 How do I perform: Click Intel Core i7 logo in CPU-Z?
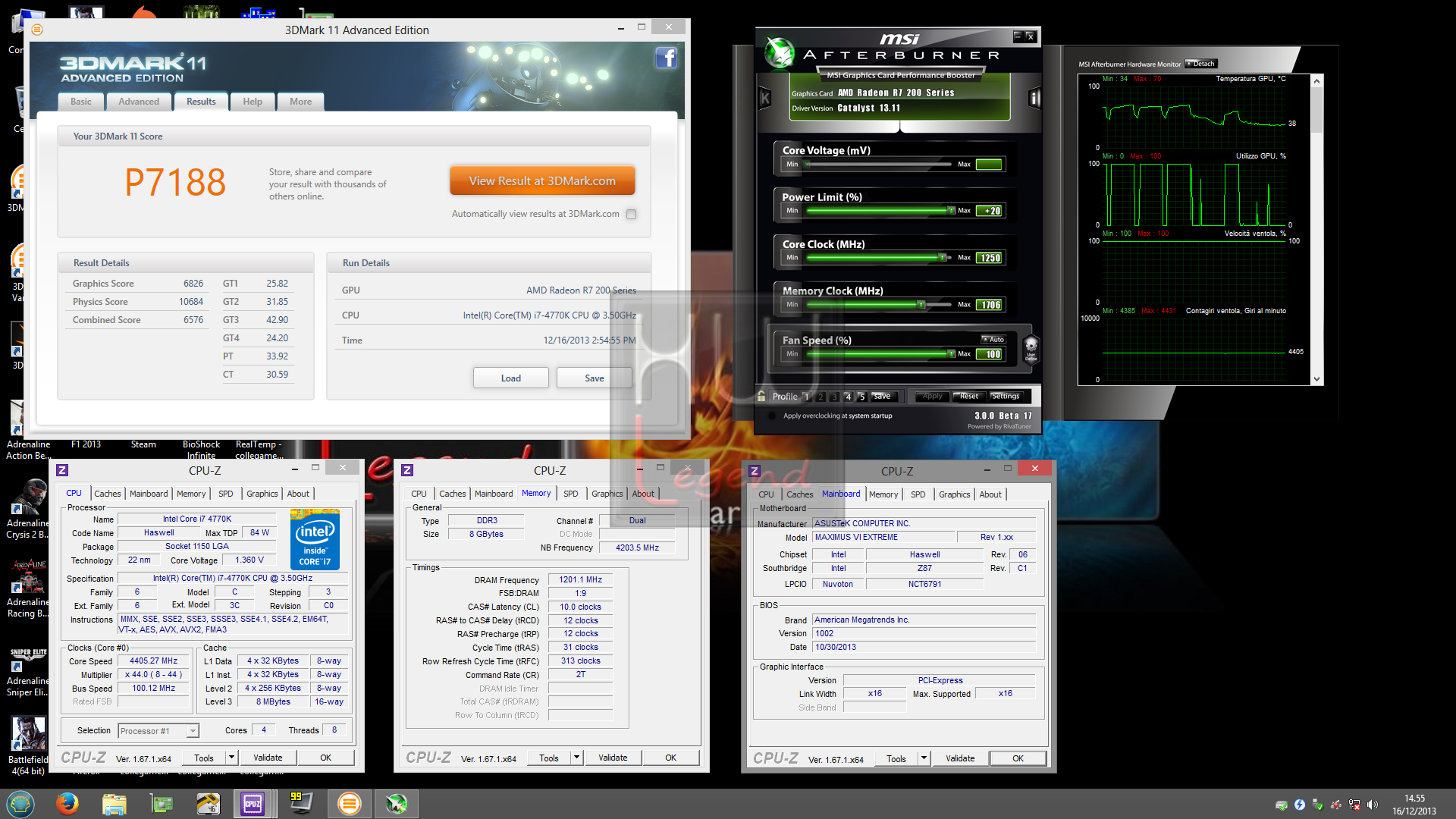coord(315,539)
